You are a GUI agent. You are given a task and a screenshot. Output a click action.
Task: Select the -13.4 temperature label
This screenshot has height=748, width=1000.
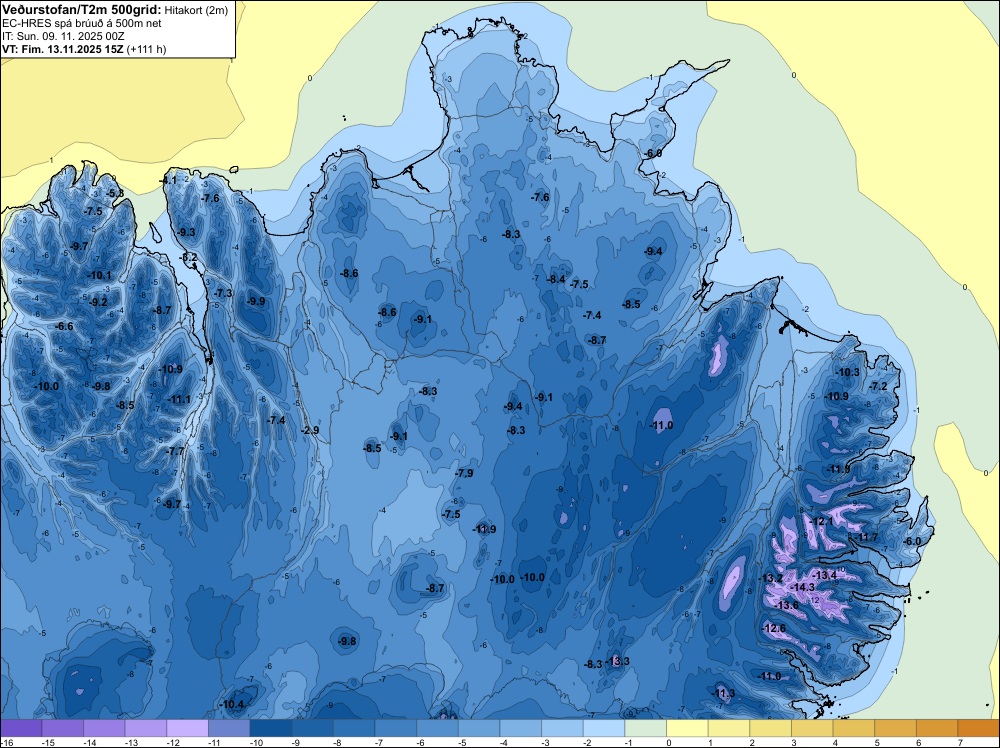click(x=824, y=575)
